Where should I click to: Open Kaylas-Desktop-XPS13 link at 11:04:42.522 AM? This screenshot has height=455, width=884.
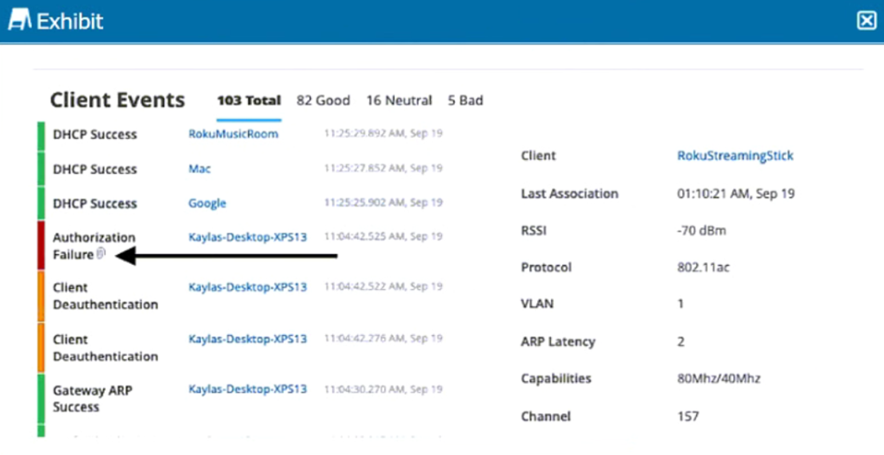coord(247,287)
